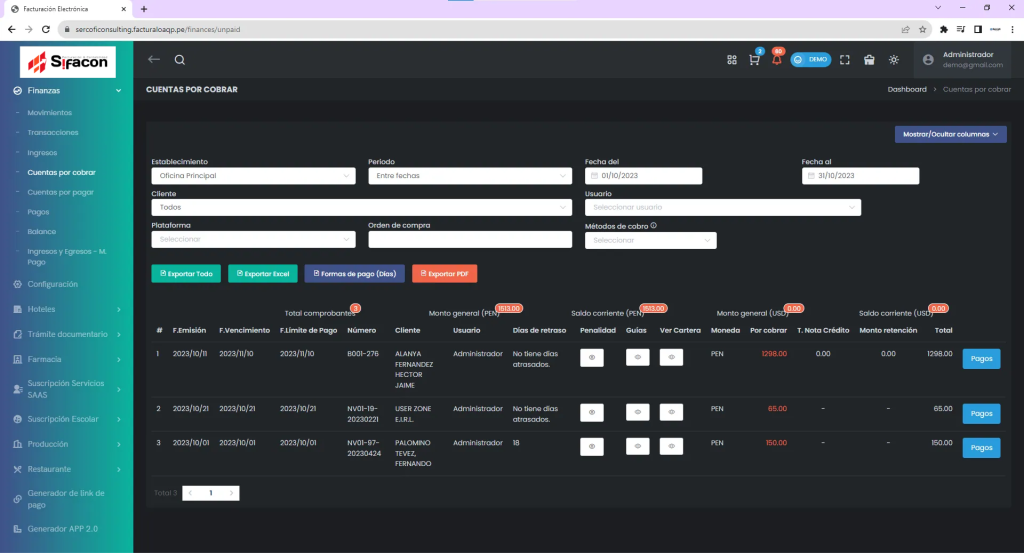The width and height of the screenshot is (1024, 554).
Task: Click the search magnifier icon in header
Action: pyautogui.click(x=180, y=60)
